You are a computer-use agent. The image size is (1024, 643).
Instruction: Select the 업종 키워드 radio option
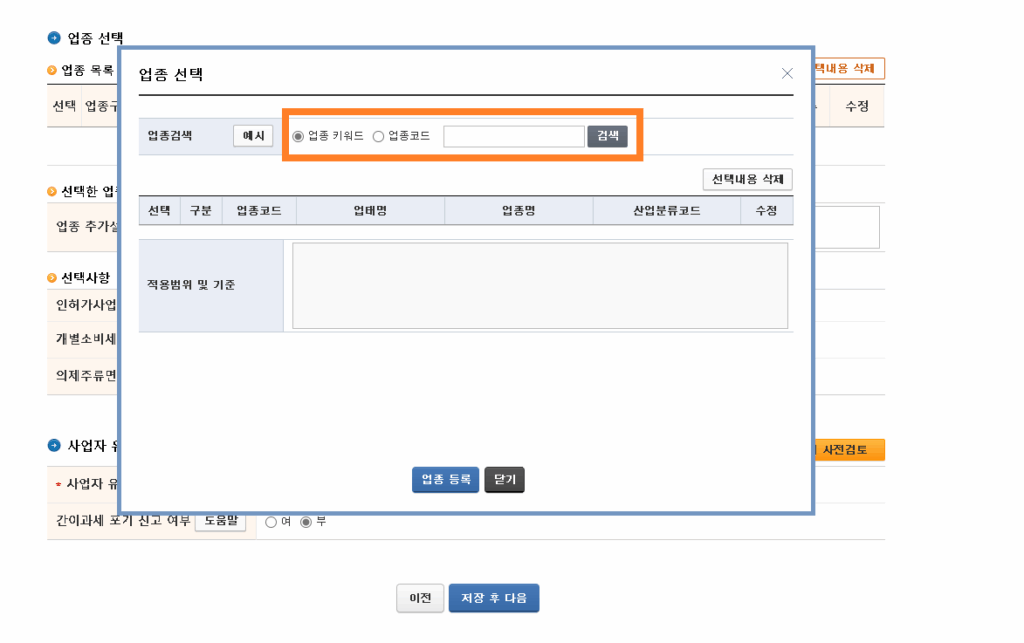point(298,137)
